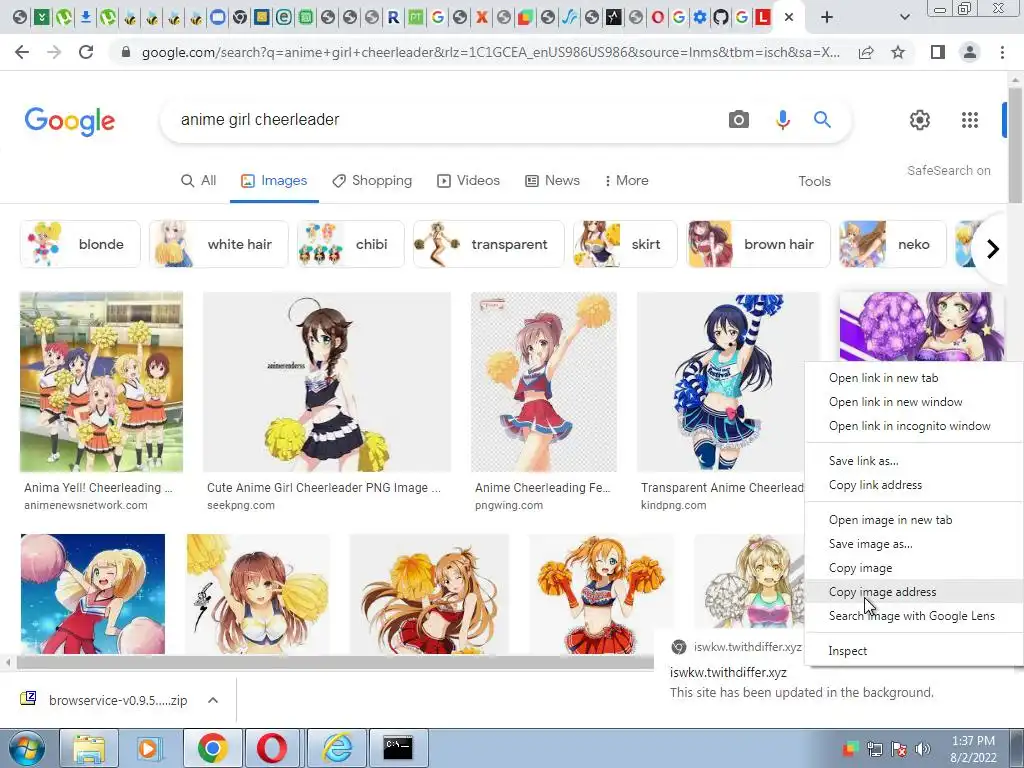
Task: Open the pngwing.com cheerleading image
Action: pos(543,382)
